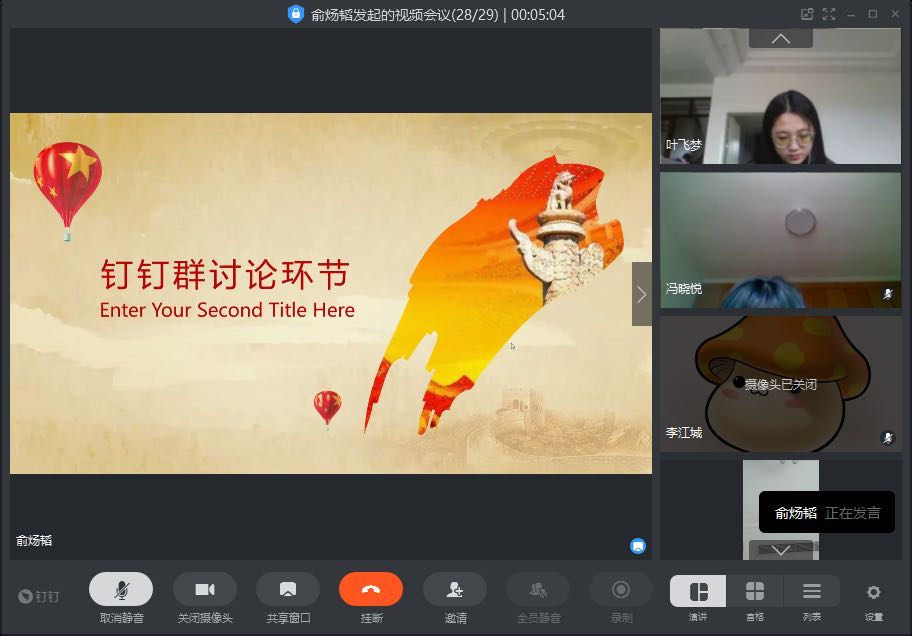This screenshot has width=912, height=636.
Task: Click muted mic icon on 冯晓悦 tile
Action: [x=888, y=294]
